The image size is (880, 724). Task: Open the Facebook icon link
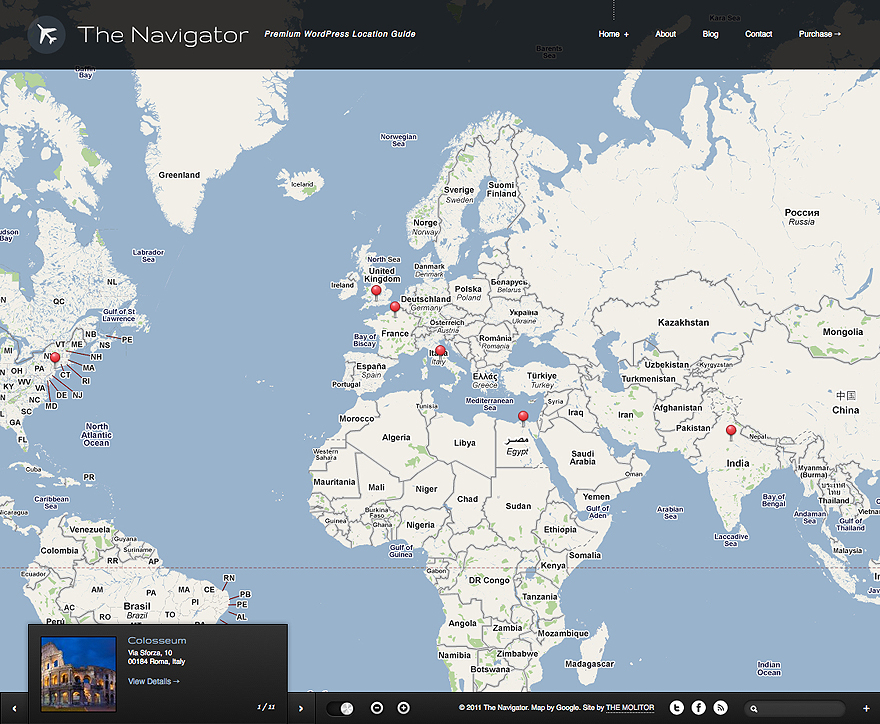pyautogui.click(x=699, y=708)
